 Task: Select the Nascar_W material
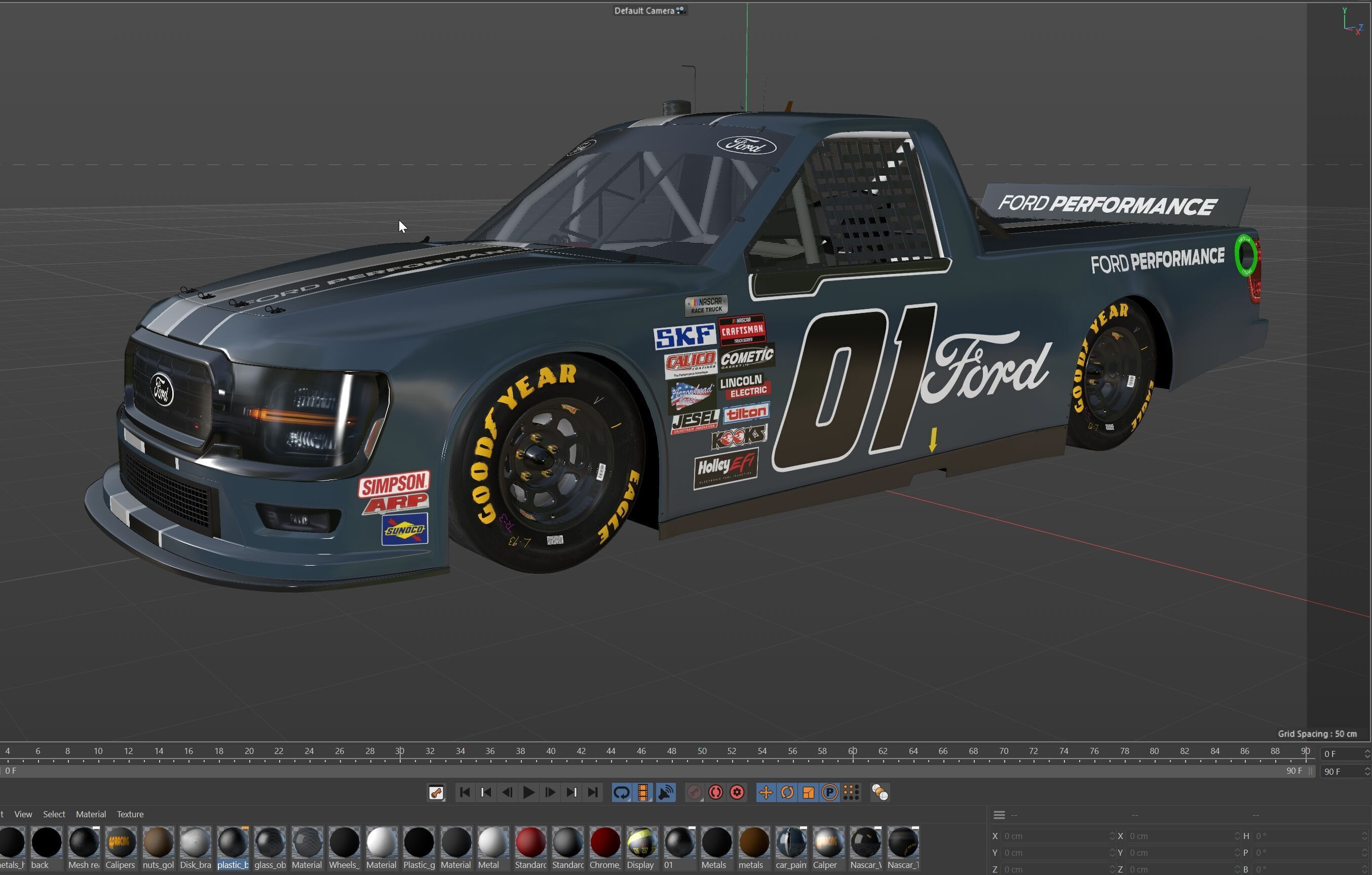pos(865,848)
